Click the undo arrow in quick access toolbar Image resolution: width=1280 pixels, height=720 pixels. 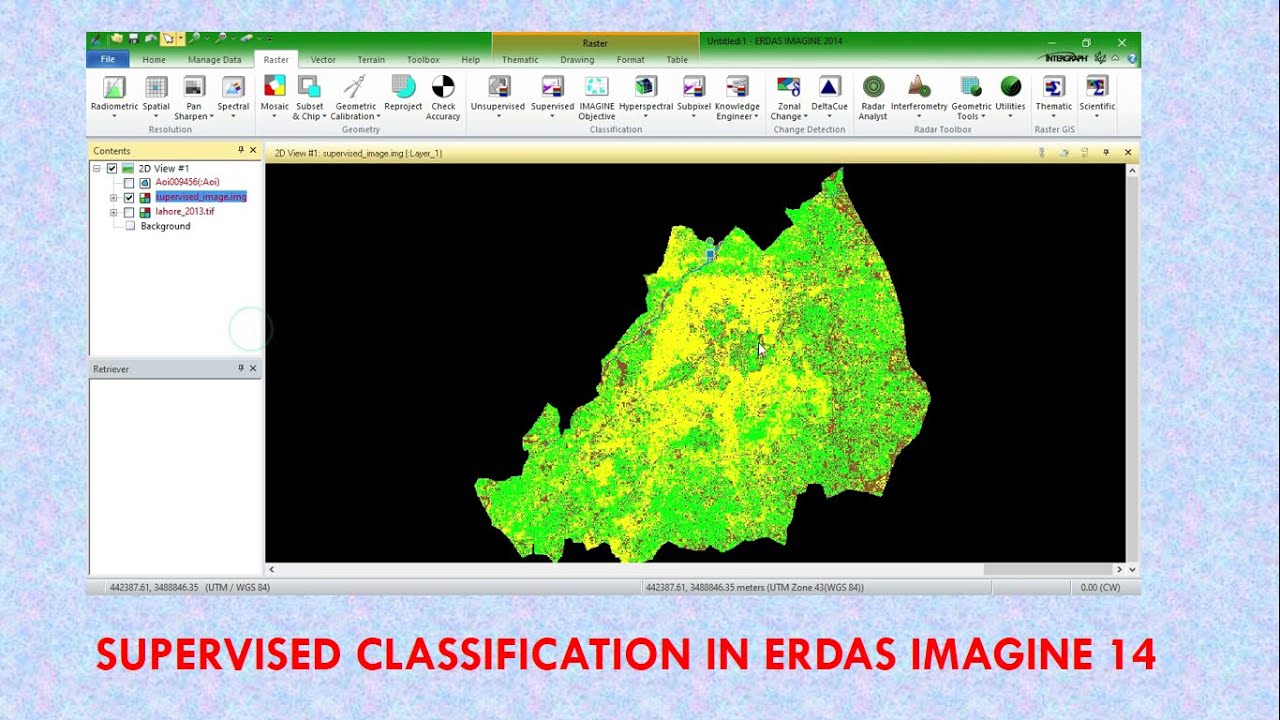pos(150,39)
